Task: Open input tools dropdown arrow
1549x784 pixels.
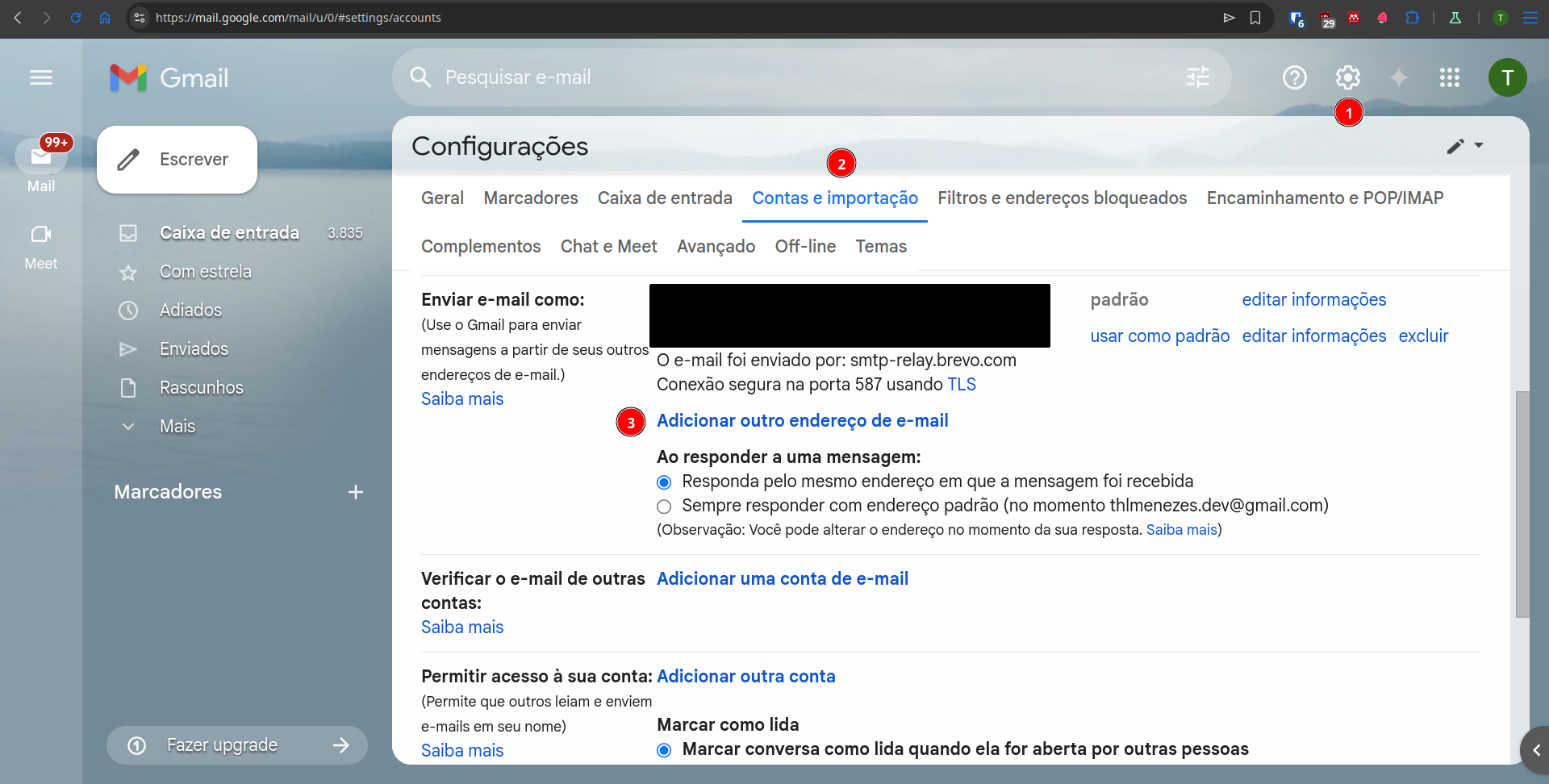Action: point(1479,145)
